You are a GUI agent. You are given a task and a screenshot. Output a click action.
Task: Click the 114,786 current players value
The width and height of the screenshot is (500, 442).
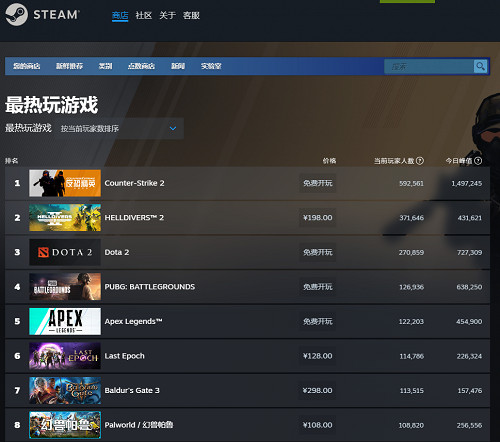(412, 356)
